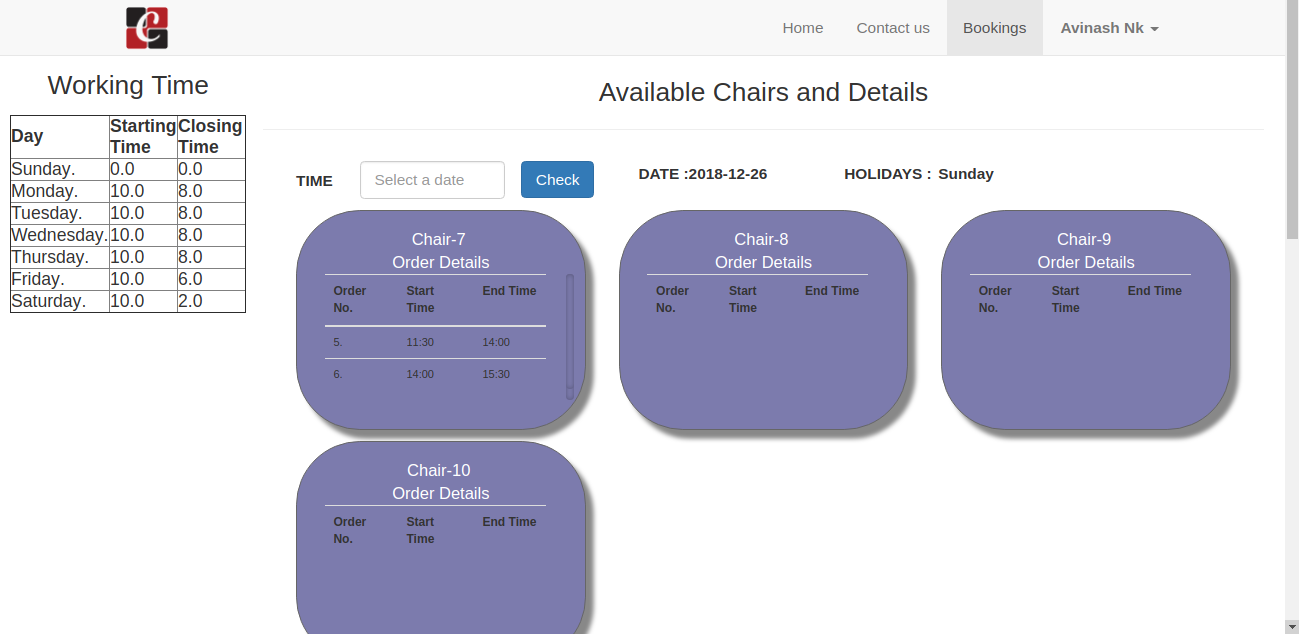This screenshot has height=634, width=1299.
Task: Click the page scrollbar up arrow
Action: 1291,7
